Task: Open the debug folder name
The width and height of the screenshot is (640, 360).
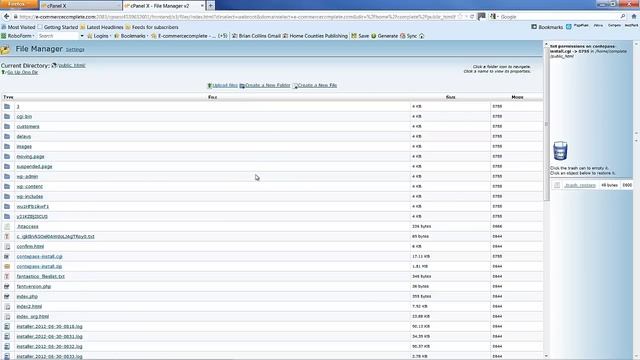Action: pos(24,136)
